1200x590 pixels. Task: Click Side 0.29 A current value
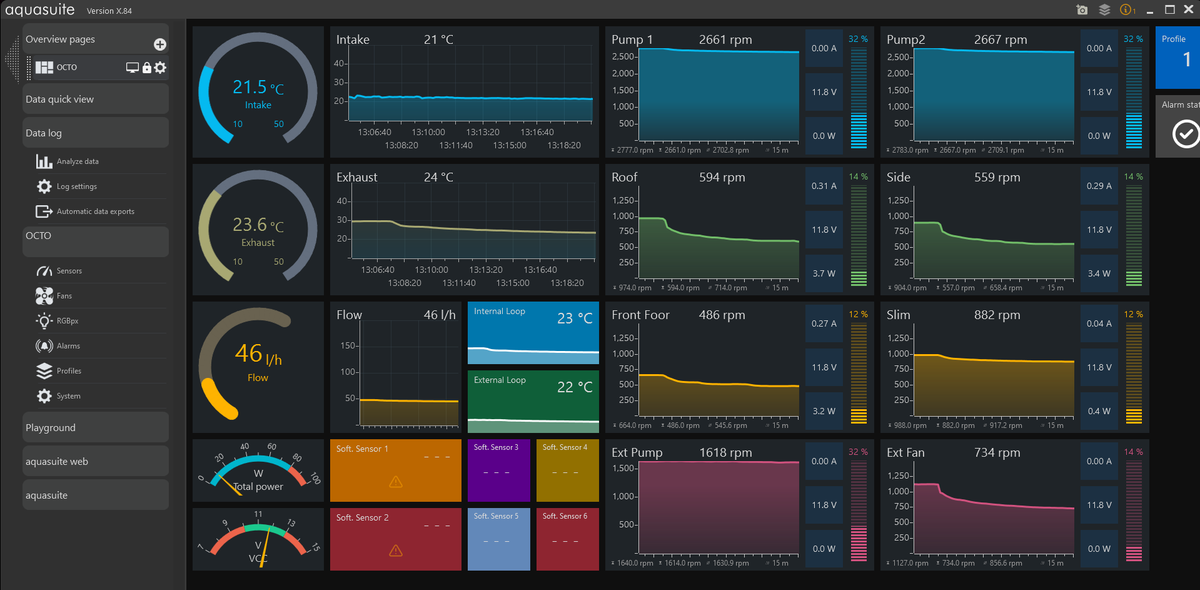1099,186
